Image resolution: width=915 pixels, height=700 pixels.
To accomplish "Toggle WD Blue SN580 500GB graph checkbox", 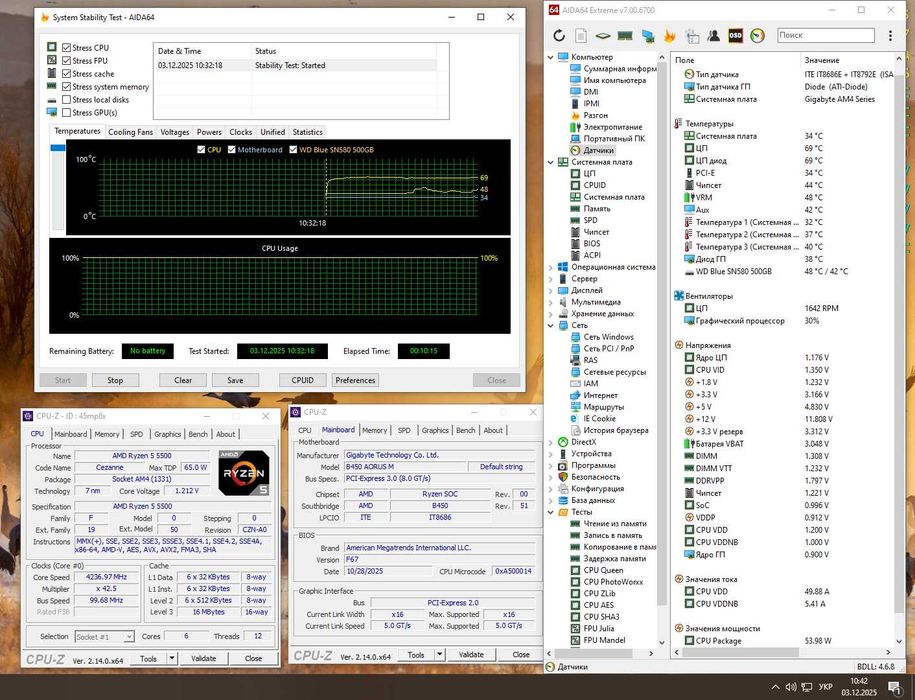I will [293, 149].
